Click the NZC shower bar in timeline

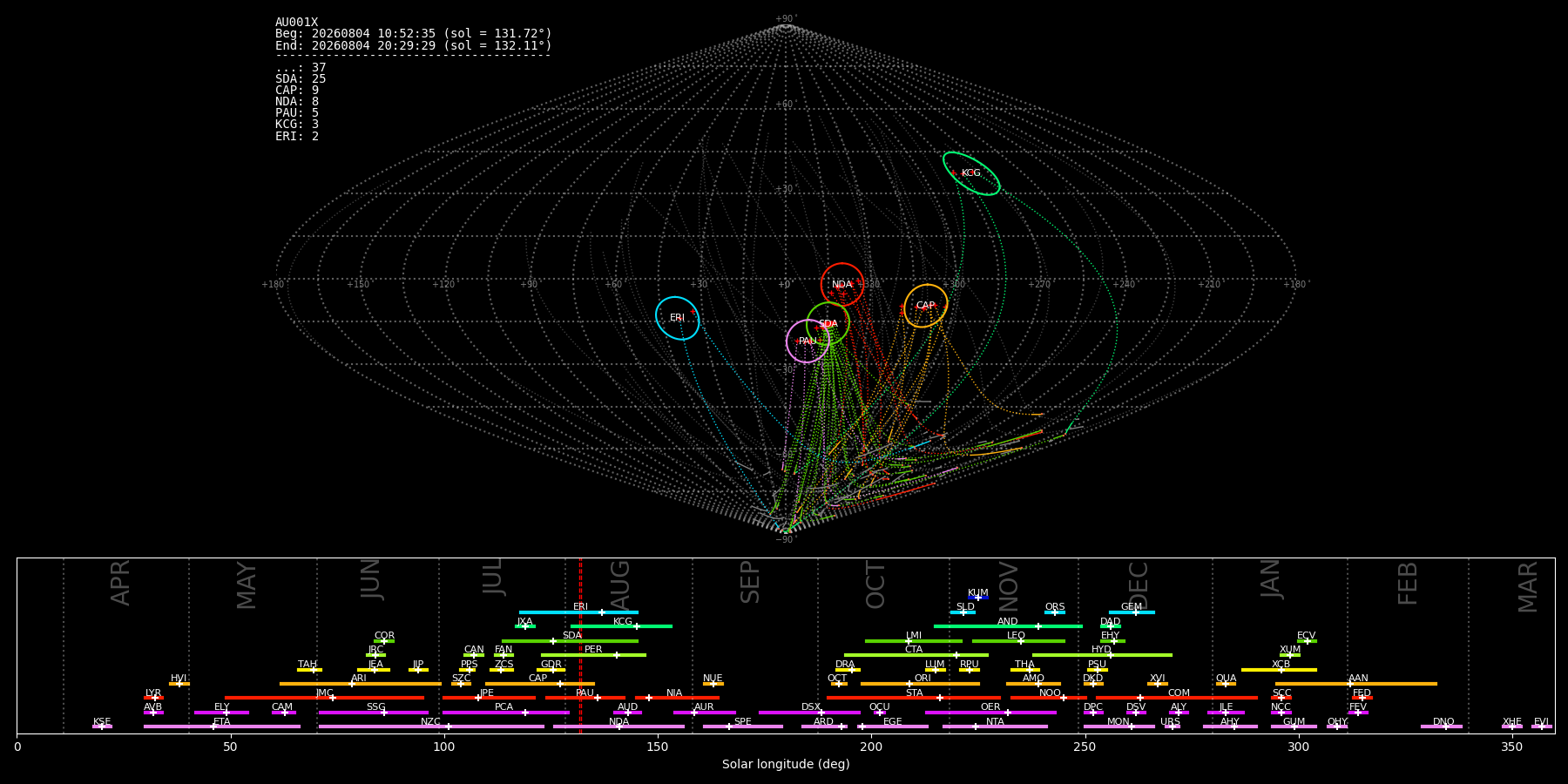click(x=431, y=727)
